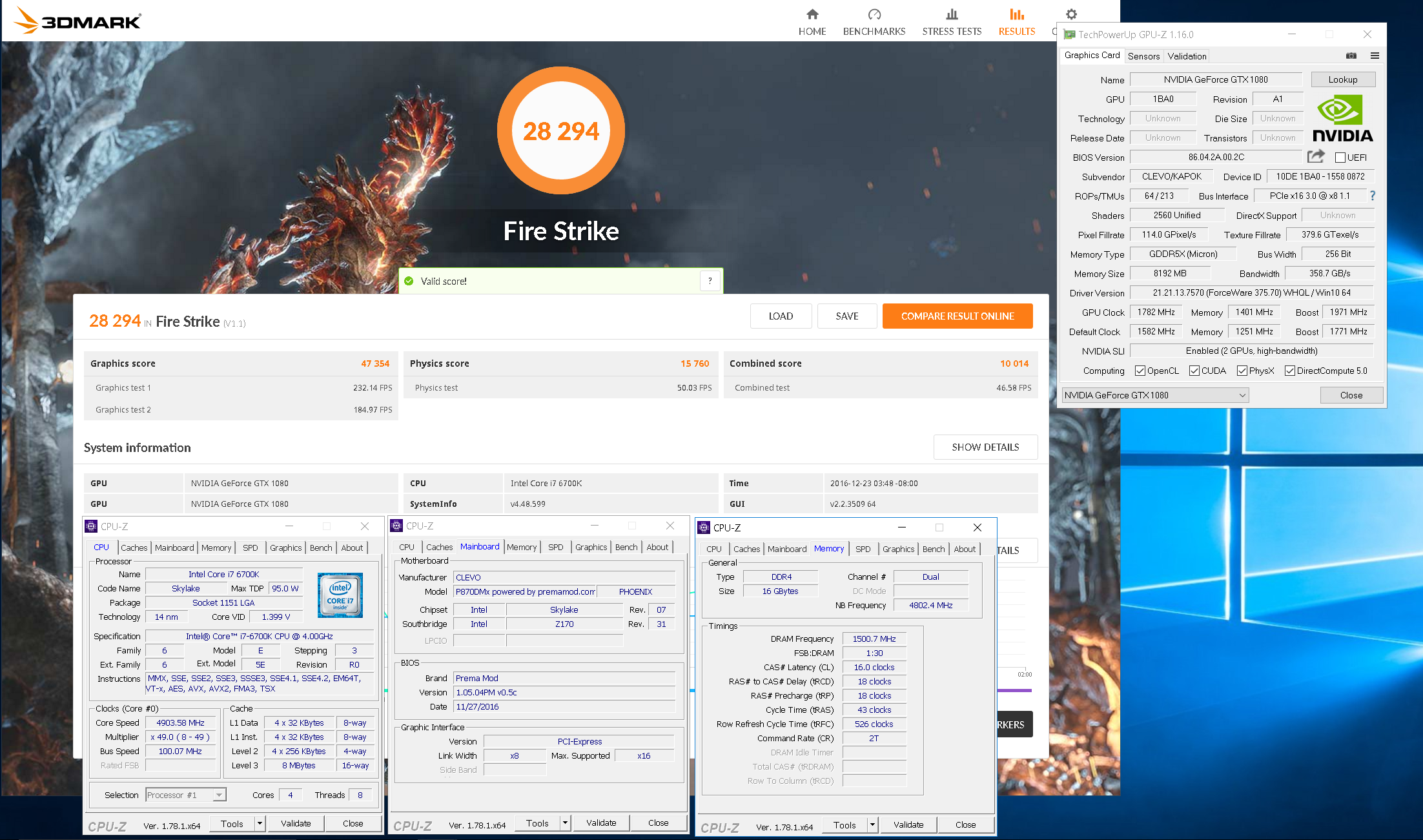Toggle the UEFI checkbox in GPU-Z
The height and width of the screenshot is (840, 1423).
point(1340,158)
